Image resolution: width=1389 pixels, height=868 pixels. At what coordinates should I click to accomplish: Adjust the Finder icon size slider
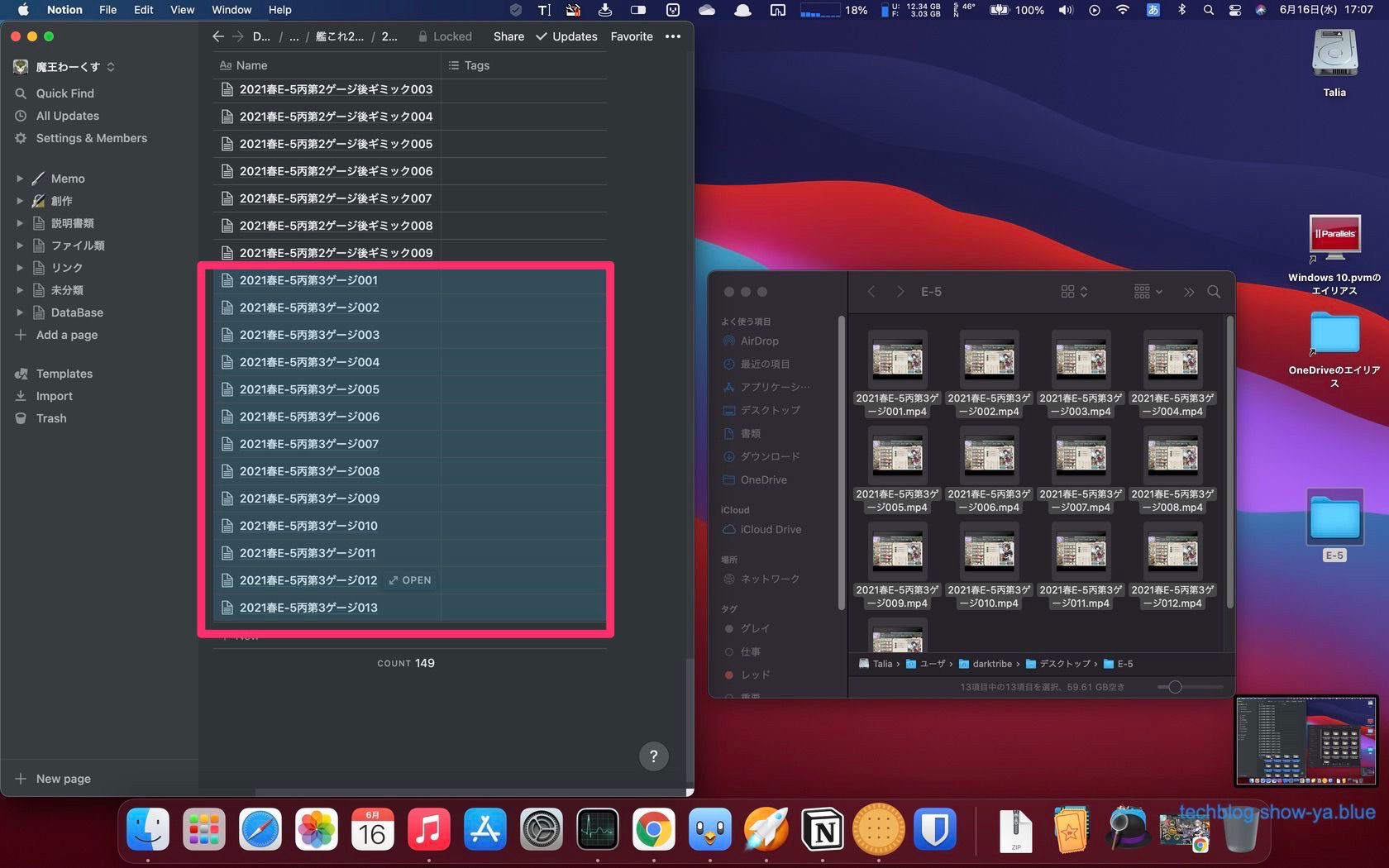(x=1175, y=687)
